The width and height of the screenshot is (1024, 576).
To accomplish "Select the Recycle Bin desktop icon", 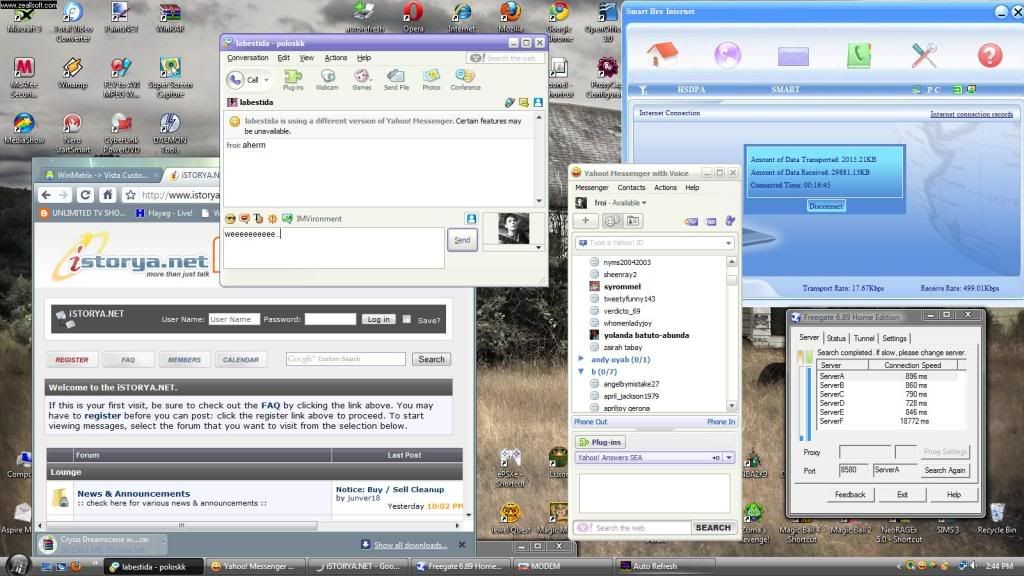I will [996, 519].
